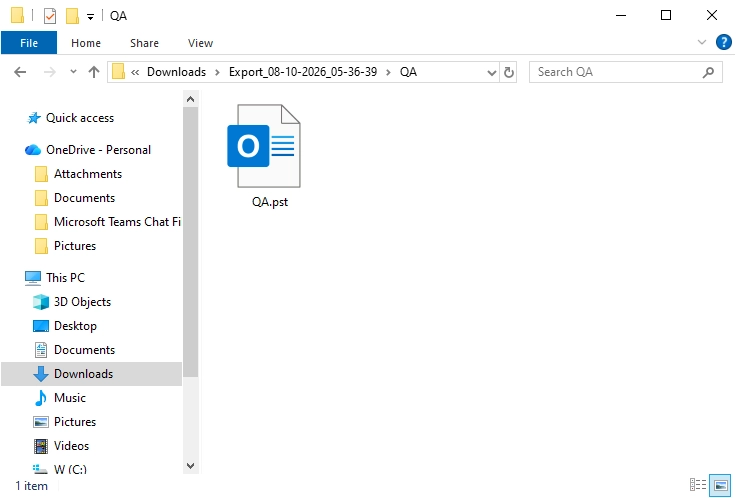Click the QA breadcrumb in address bar
Image resolution: width=736 pixels, height=498 pixels.
(x=408, y=72)
